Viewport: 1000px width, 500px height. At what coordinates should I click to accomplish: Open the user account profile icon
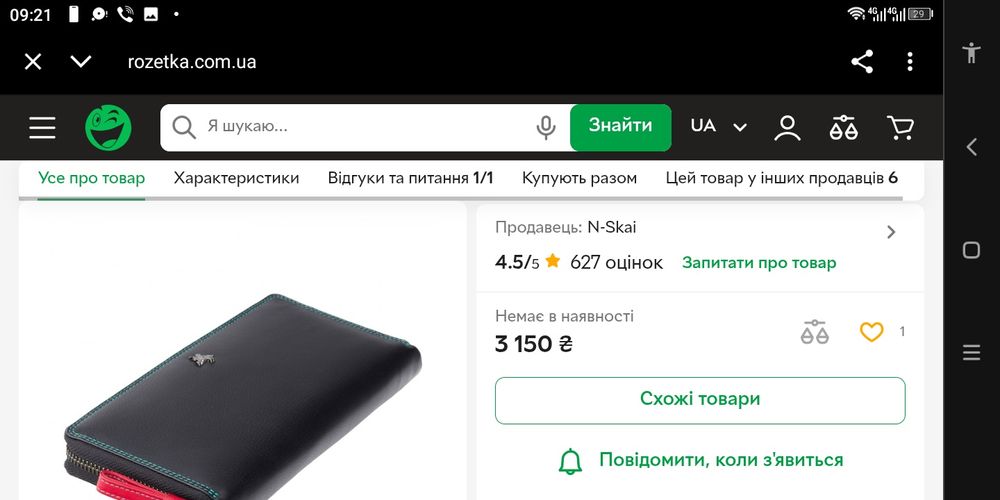[787, 128]
